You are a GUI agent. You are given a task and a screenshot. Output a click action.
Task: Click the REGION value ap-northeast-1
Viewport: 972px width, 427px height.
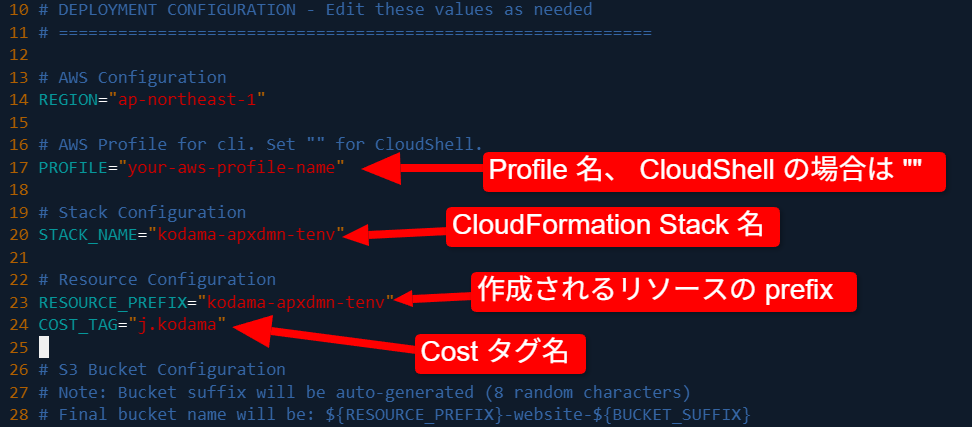(190, 100)
